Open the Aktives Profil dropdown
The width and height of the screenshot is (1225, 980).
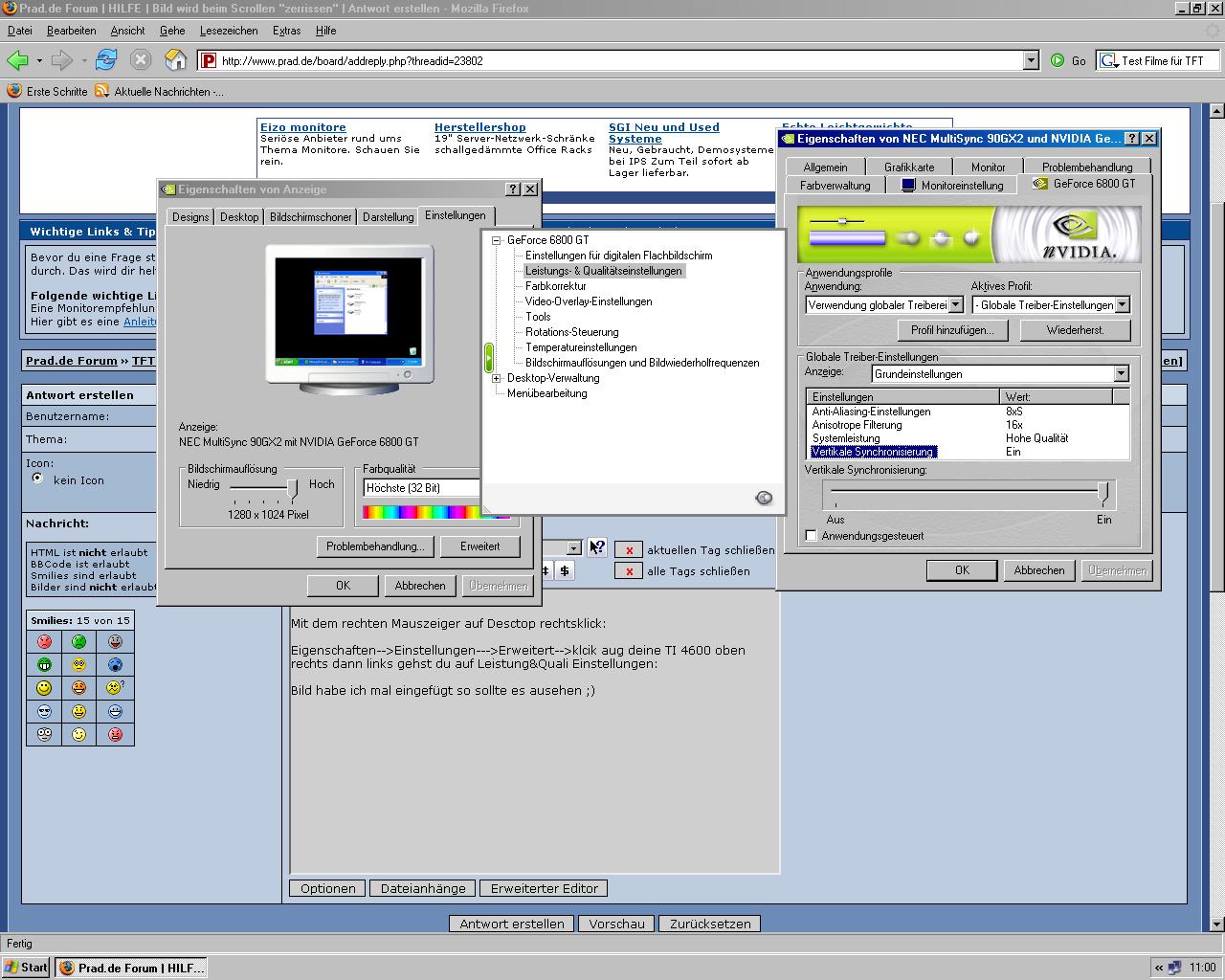click(1122, 305)
